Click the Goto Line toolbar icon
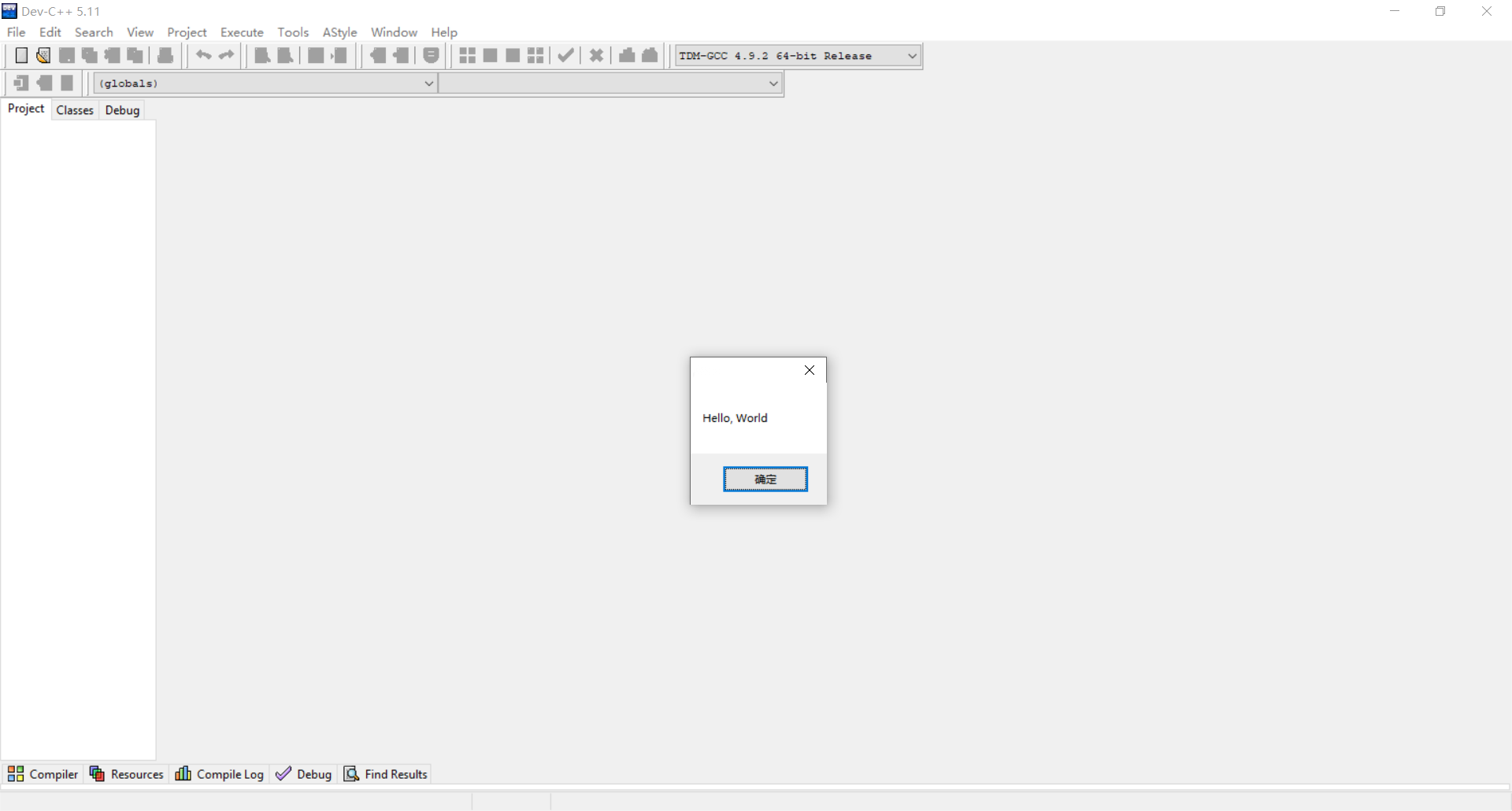The image size is (1512, 811). pyautogui.click(x=339, y=55)
